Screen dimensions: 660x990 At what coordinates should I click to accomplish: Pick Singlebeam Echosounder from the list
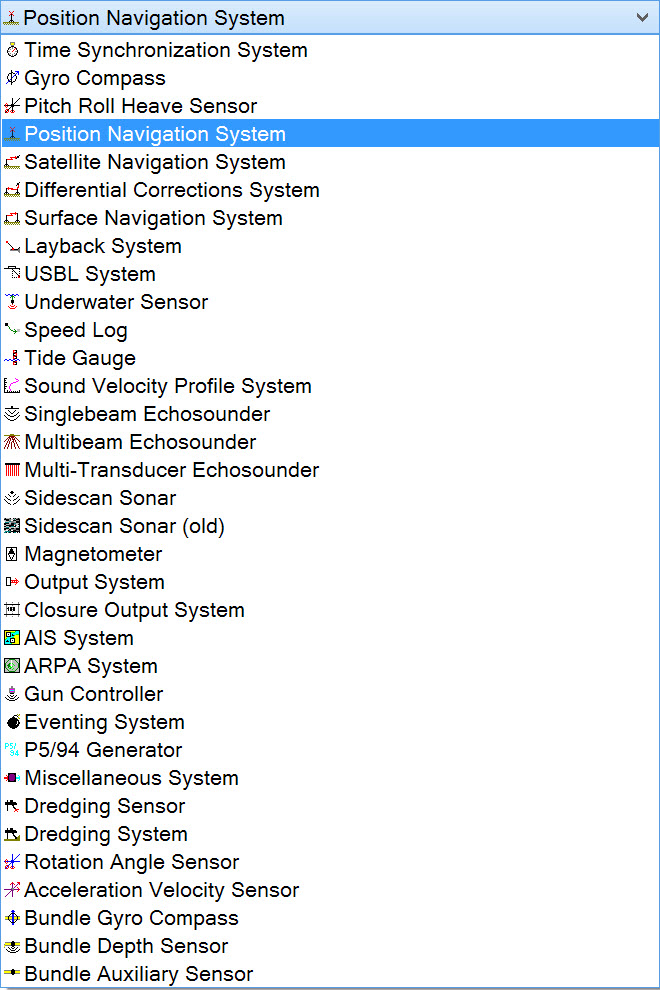click(x=147, y=414)
